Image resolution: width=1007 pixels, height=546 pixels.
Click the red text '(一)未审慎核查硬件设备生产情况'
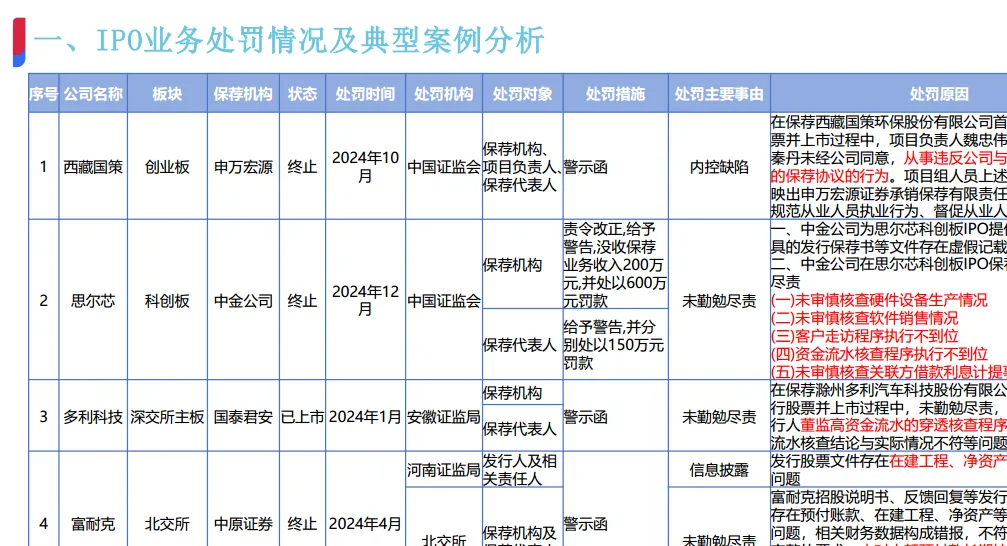879,300
